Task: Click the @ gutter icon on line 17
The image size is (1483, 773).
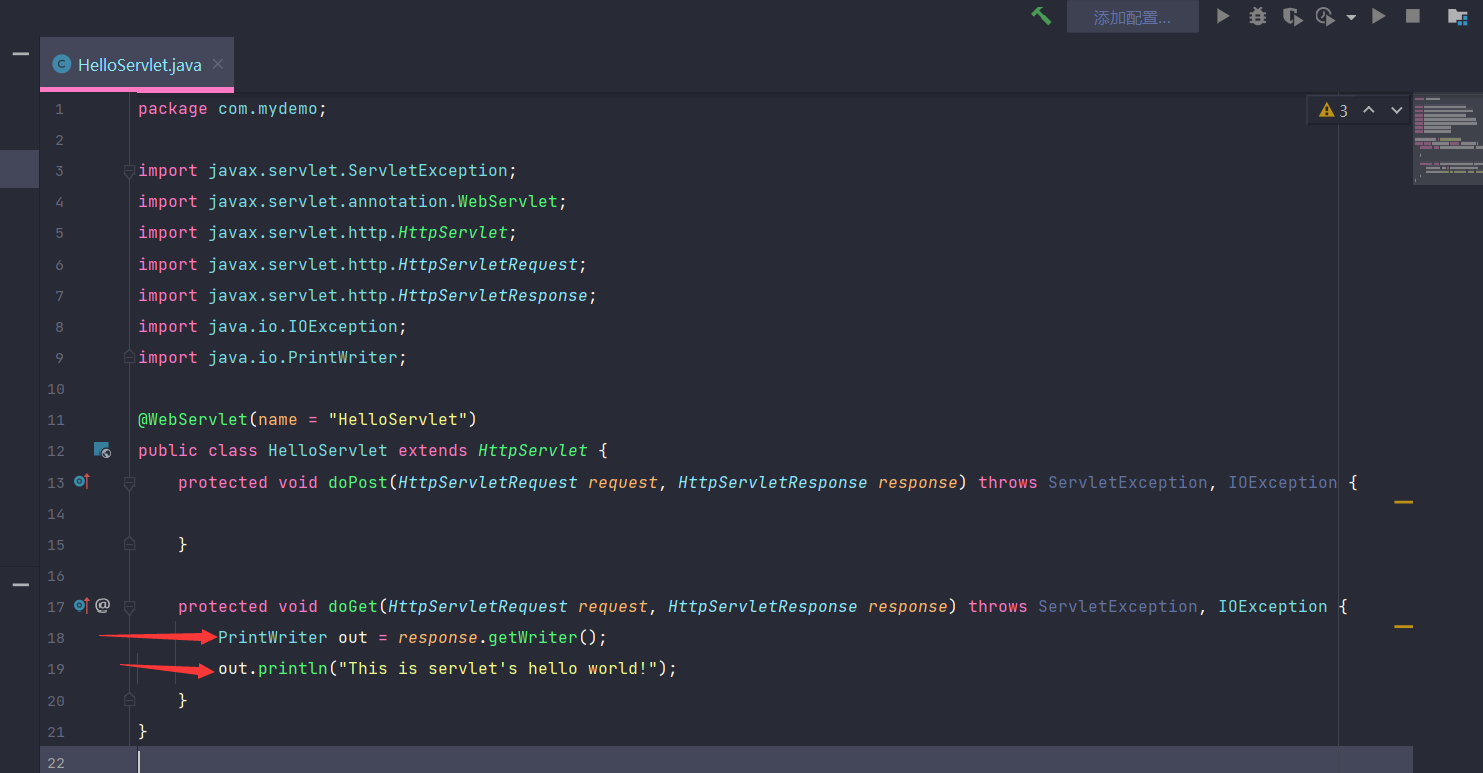Action: pyautogui.click(x=102, y=606)
